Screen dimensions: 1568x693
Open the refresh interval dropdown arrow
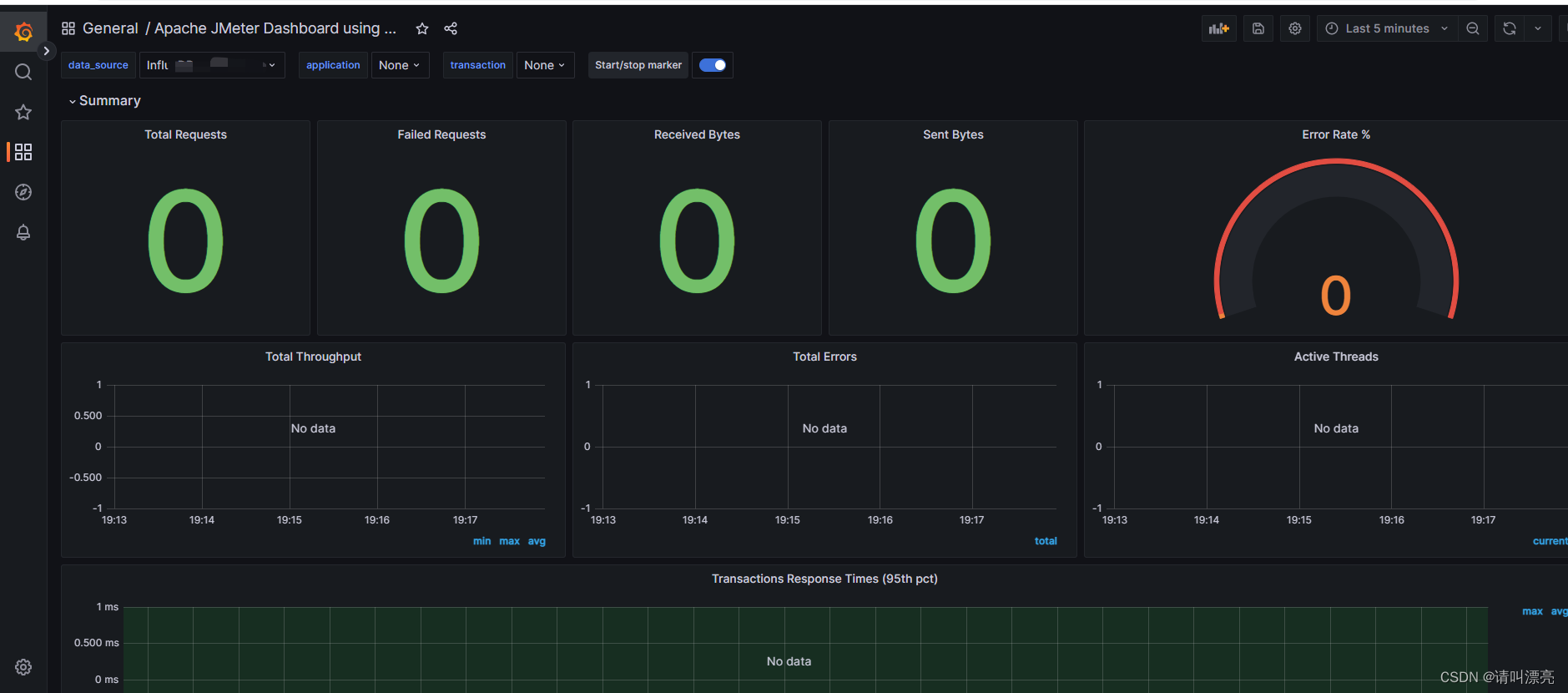tap(1538, 28)
